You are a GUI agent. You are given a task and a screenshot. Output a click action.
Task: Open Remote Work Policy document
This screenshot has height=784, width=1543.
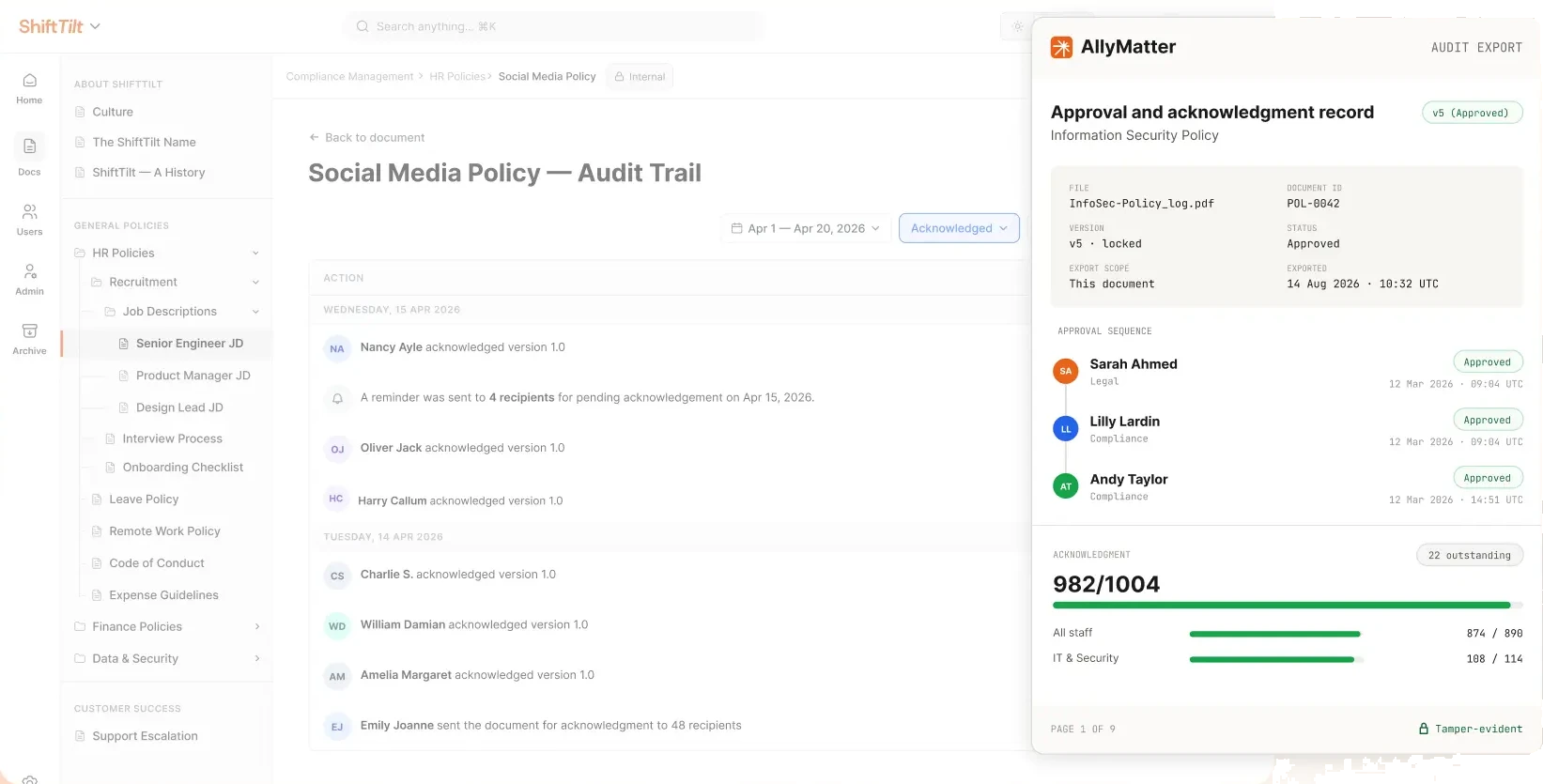[x=164, y=531]
